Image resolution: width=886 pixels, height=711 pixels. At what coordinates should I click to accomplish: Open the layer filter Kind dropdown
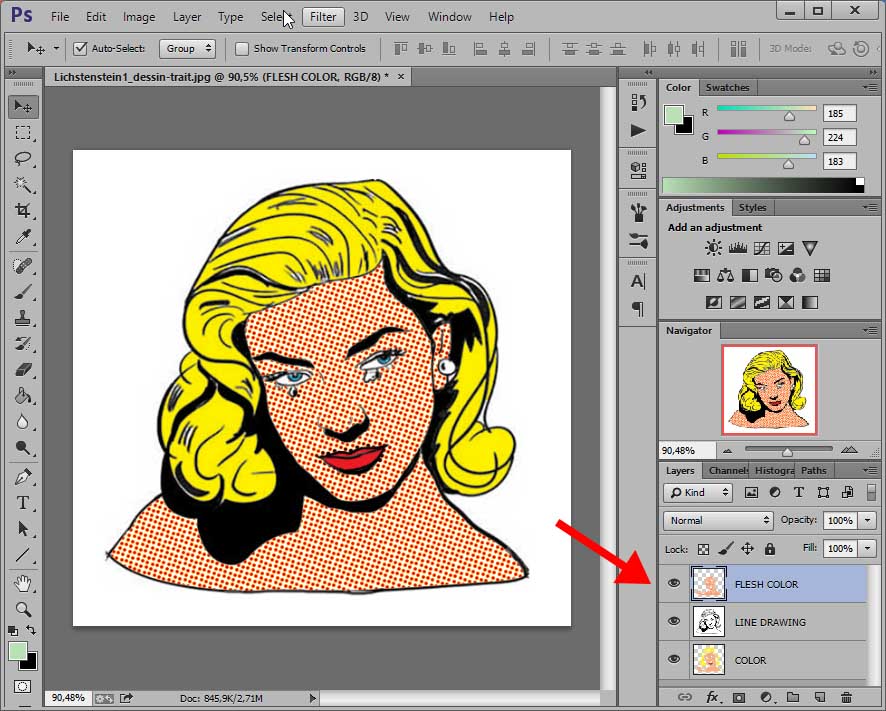[698, 493]
